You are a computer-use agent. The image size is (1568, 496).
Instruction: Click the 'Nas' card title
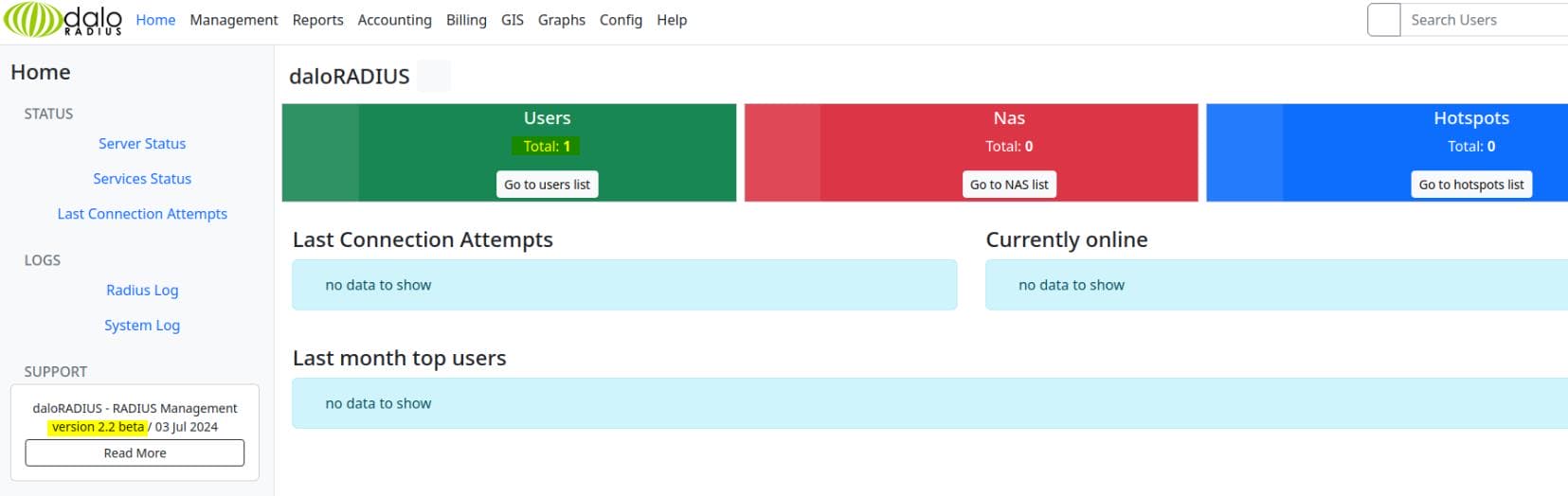coord(1009,118)
